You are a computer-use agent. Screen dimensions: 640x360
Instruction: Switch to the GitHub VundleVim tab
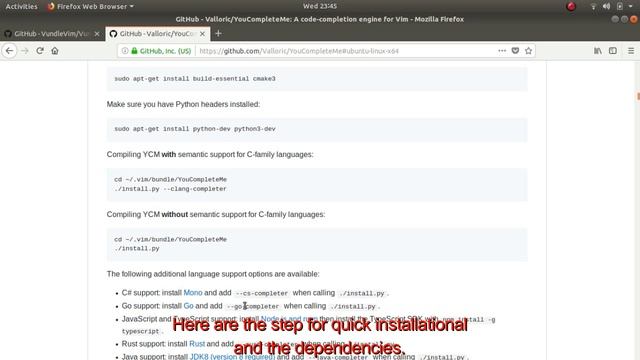(x=52, y=34)
